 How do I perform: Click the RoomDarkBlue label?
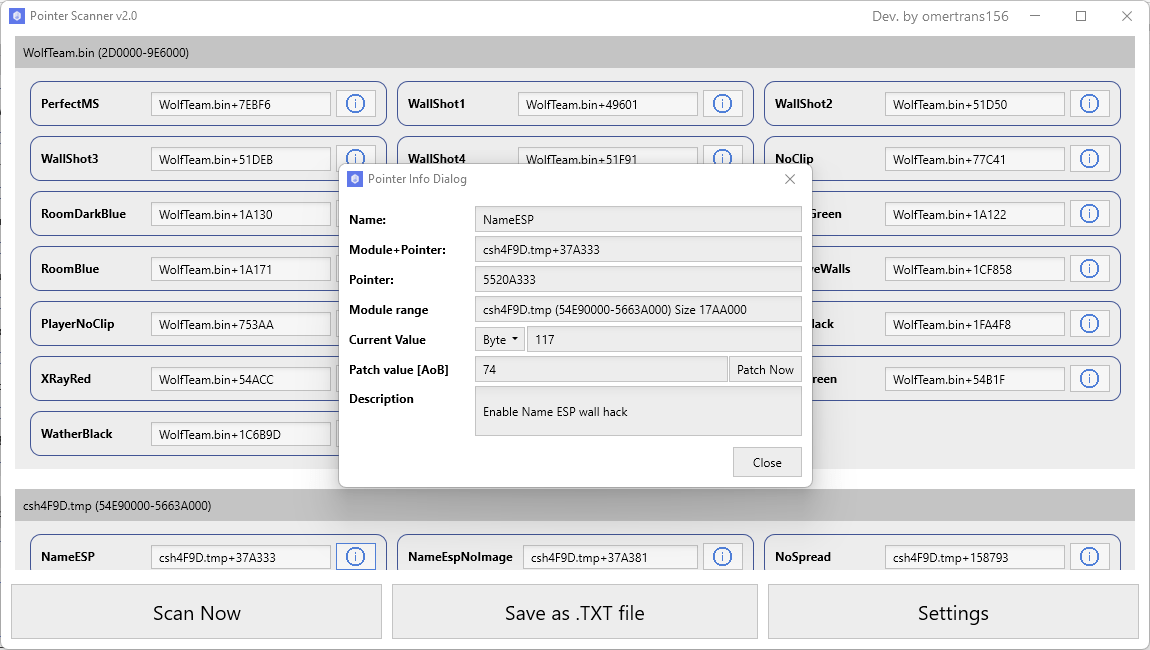(x=84, y=213)
